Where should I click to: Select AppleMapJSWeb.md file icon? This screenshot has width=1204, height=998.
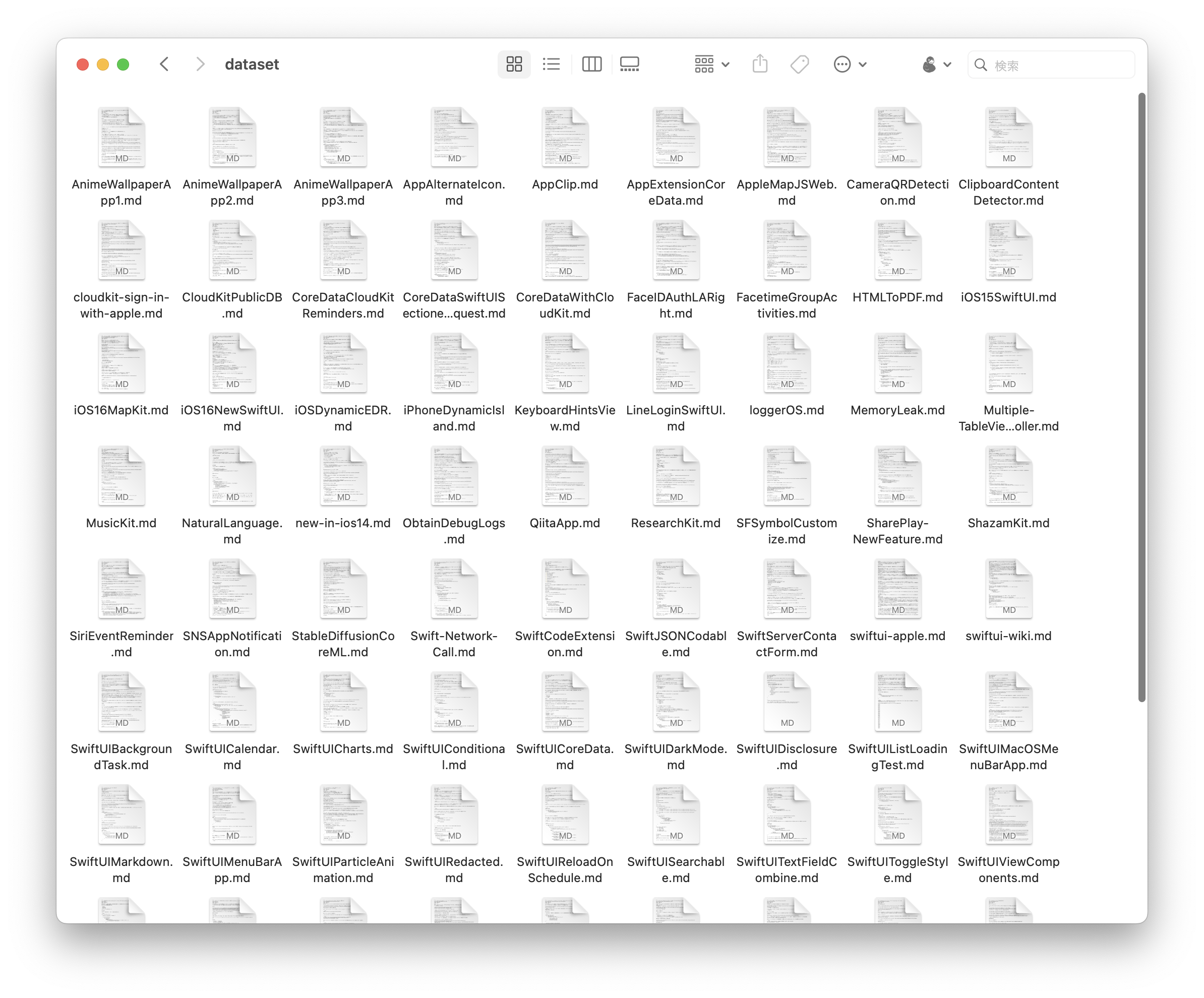787,137
